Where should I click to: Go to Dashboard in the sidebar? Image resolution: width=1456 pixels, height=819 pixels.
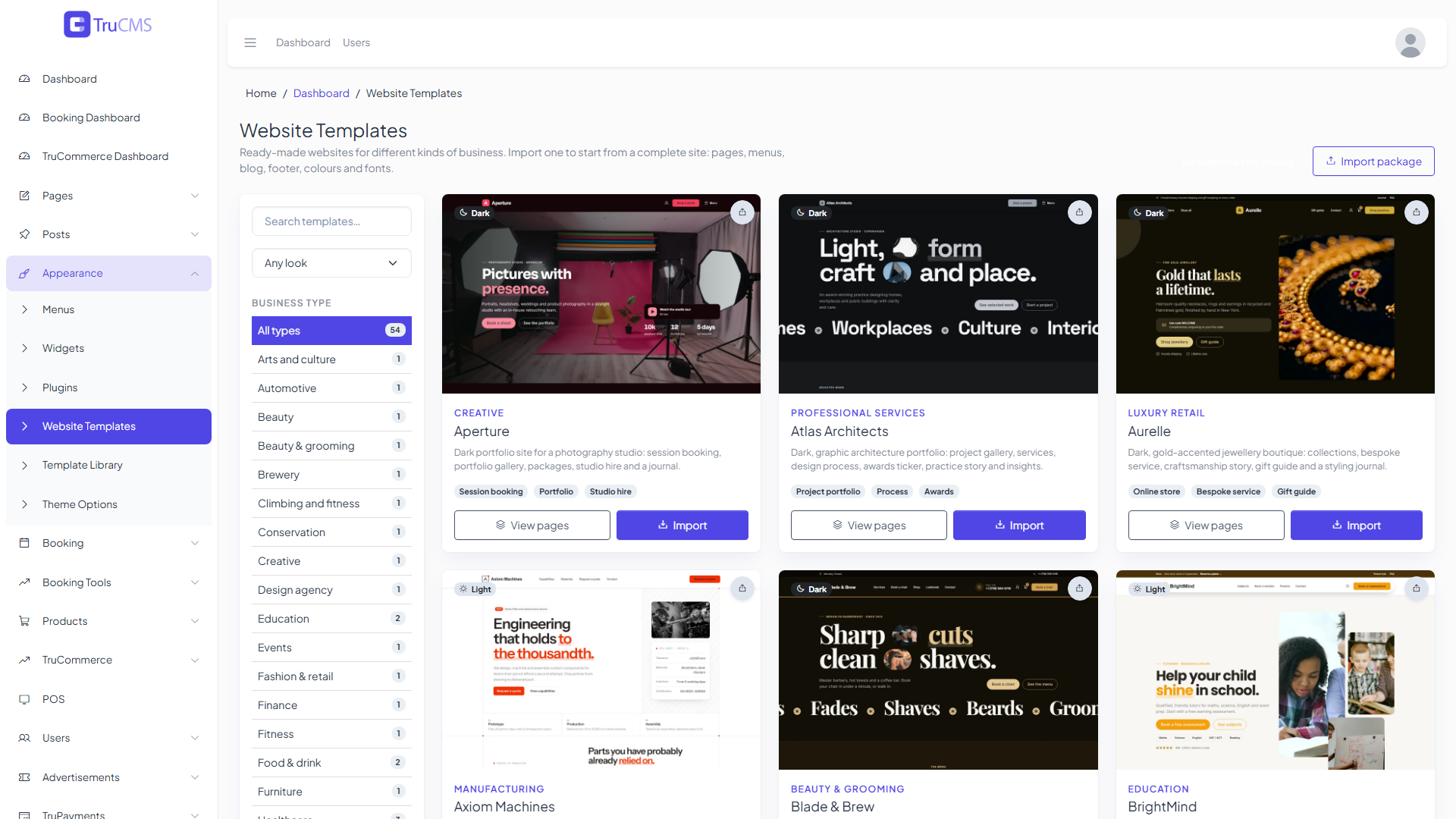pos(108,79)
